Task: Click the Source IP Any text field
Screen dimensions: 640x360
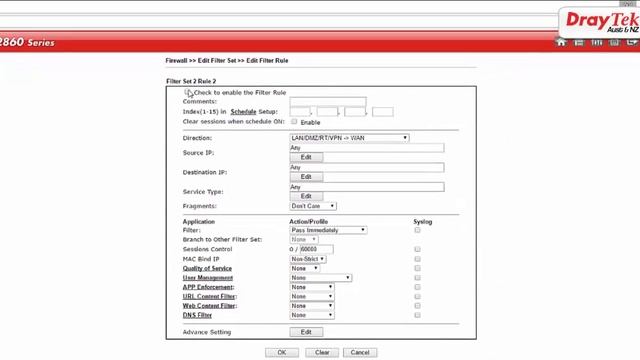Action: pos(367,148)
